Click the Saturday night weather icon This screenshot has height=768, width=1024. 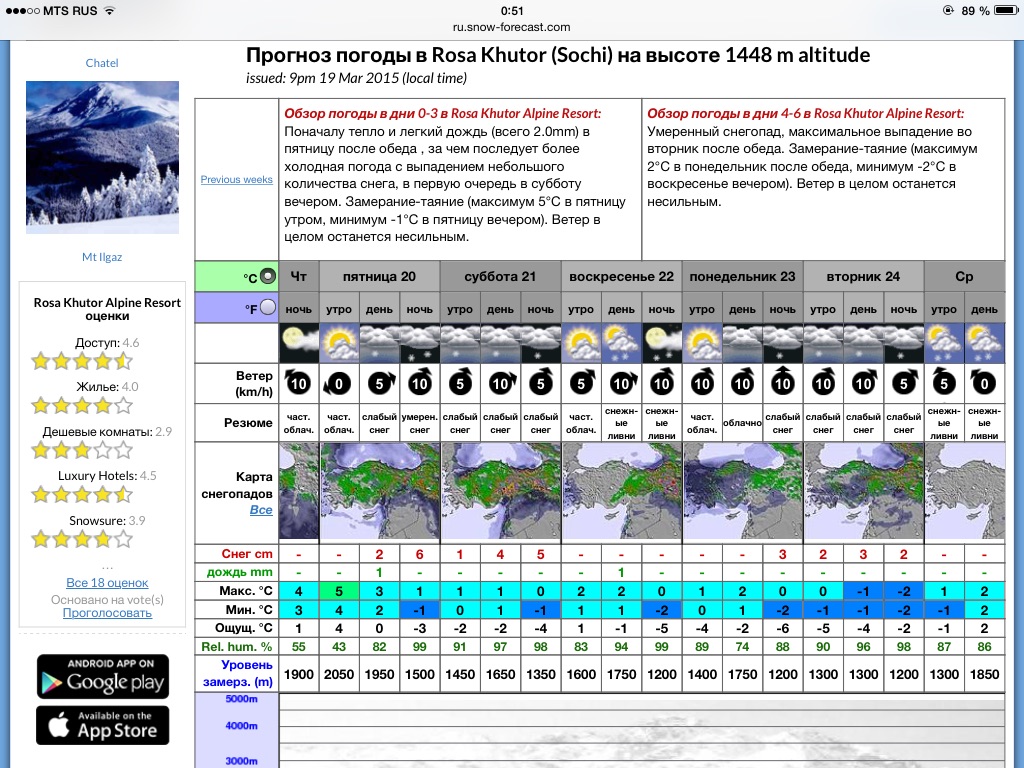point(541,344)
